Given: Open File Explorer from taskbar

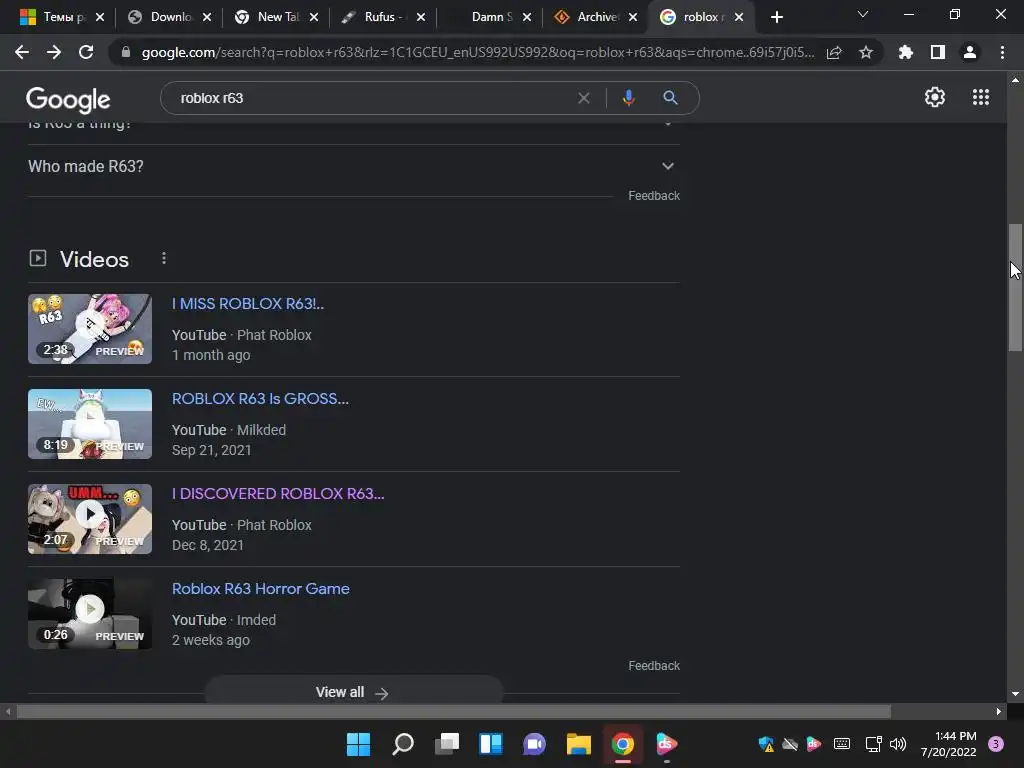Looking at the screenshot, I should 579,744.
